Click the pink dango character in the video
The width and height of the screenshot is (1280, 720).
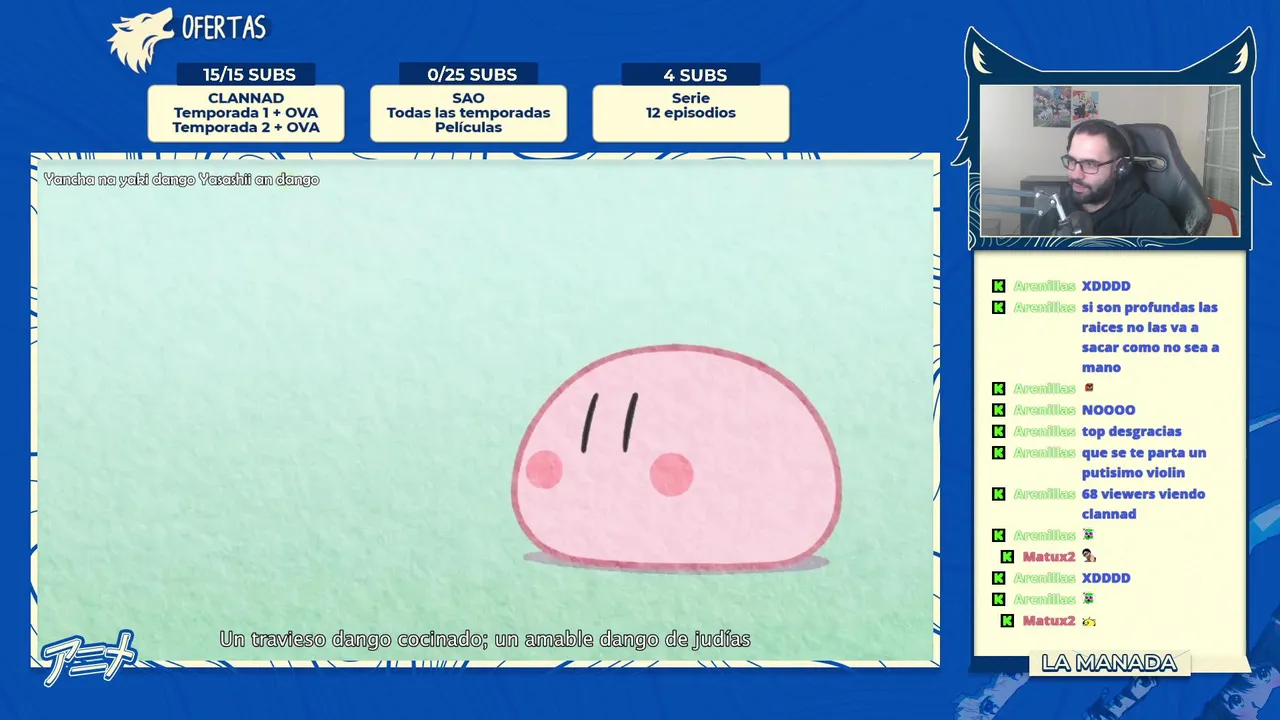(677, 459)
